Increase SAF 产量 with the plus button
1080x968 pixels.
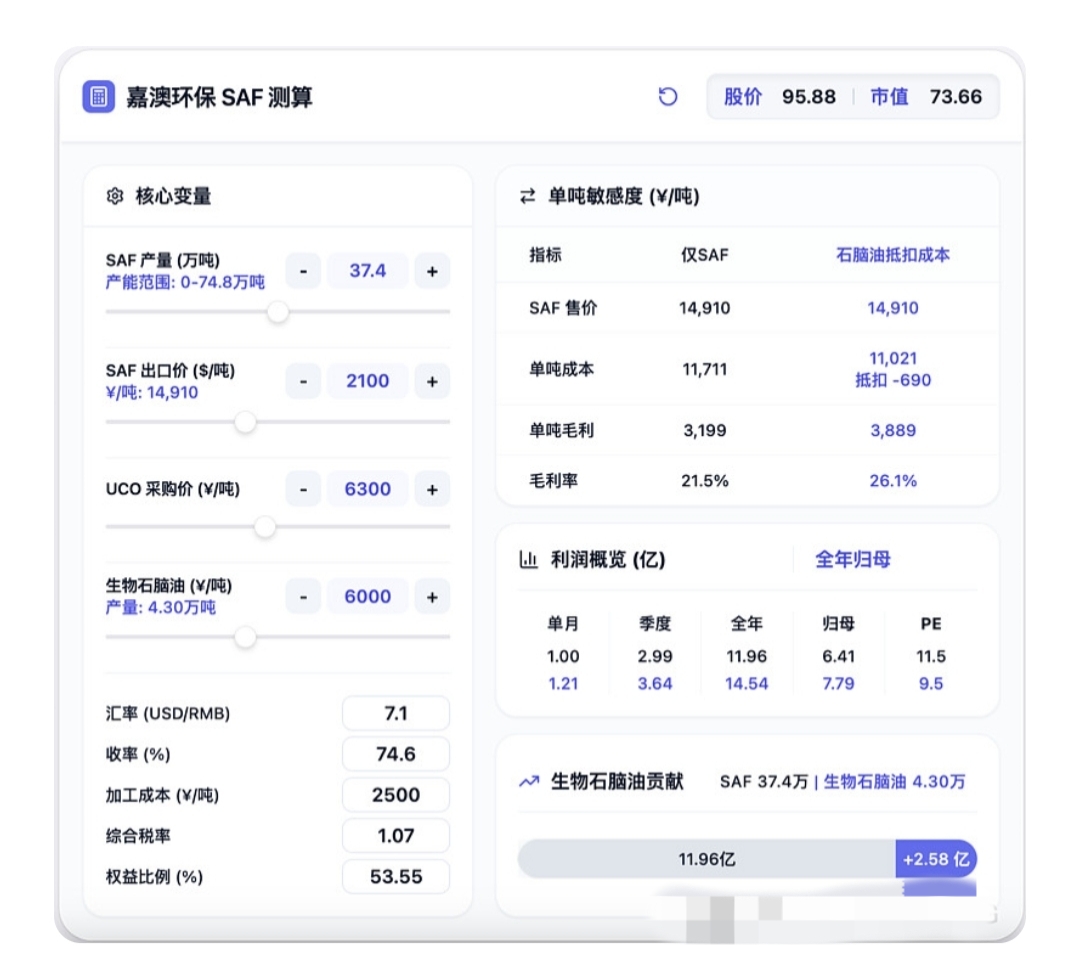432,271
